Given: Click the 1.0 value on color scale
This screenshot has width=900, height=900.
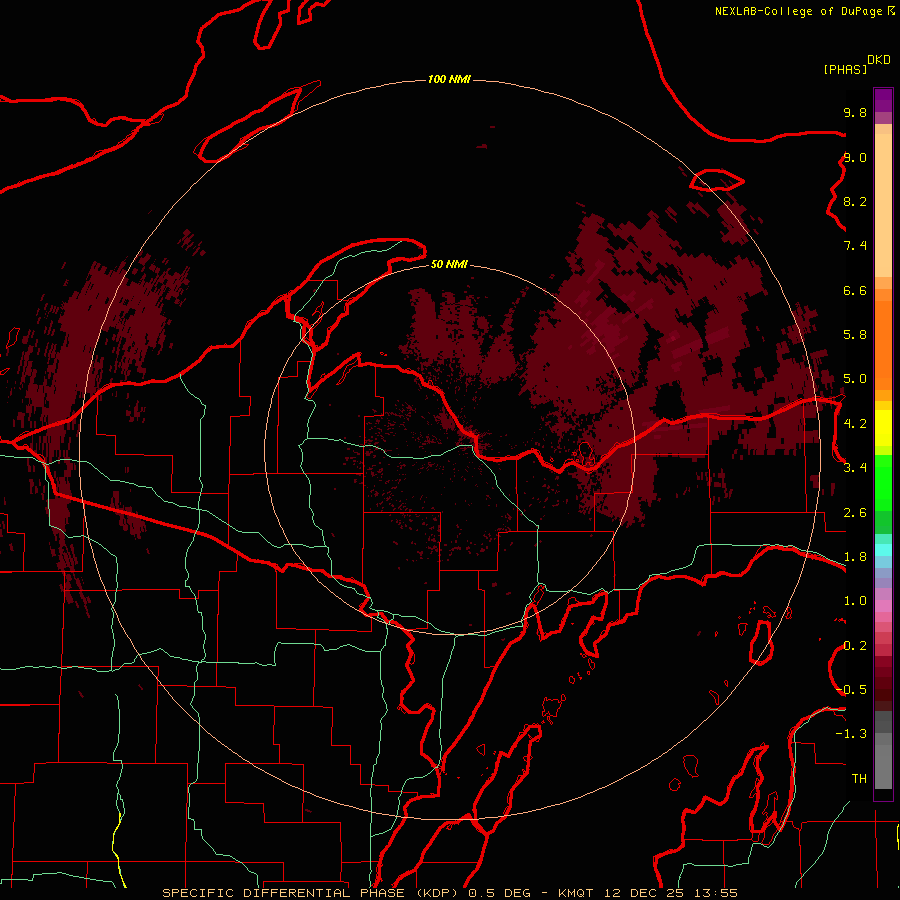Looking at the screenshot, I should [x=855, y=601].
